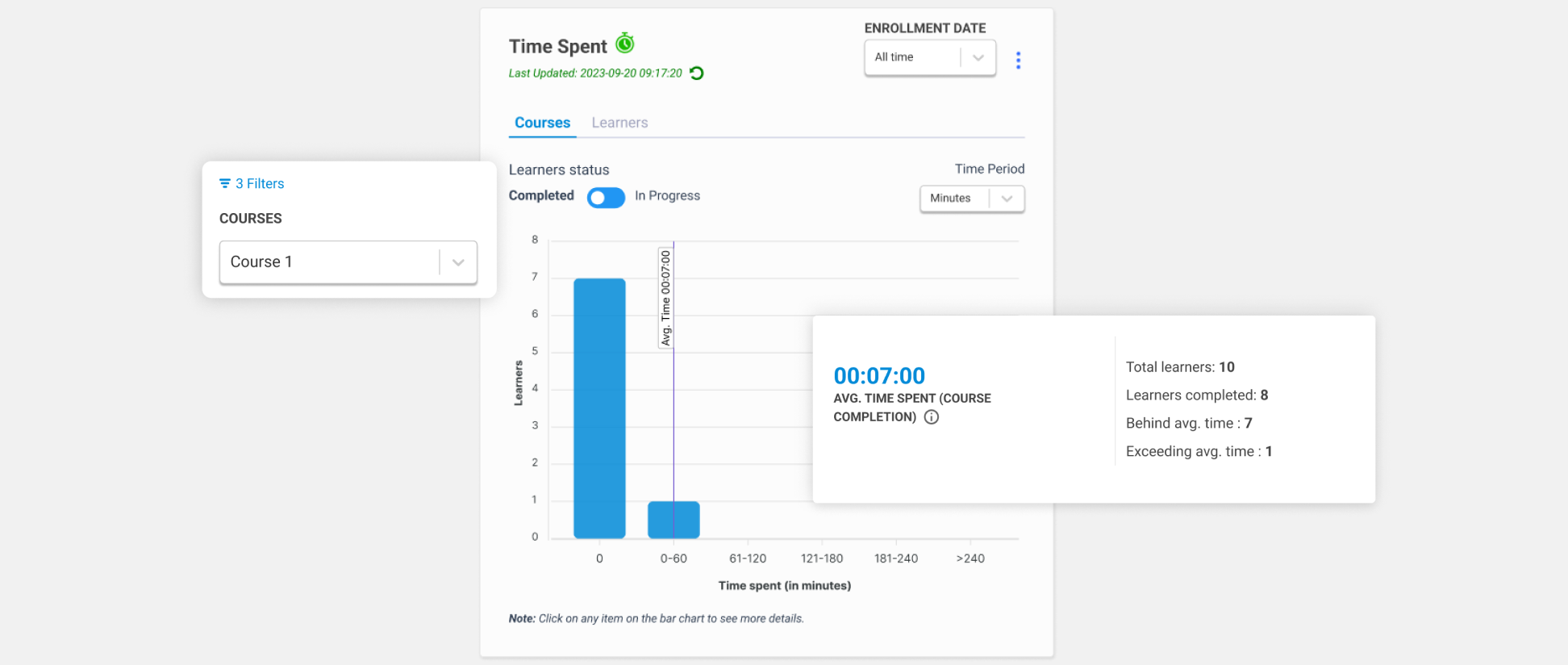Click the green stopwatch icon beside Time Spent
This screenshot has height=665, width=1568.
(625, 43)
